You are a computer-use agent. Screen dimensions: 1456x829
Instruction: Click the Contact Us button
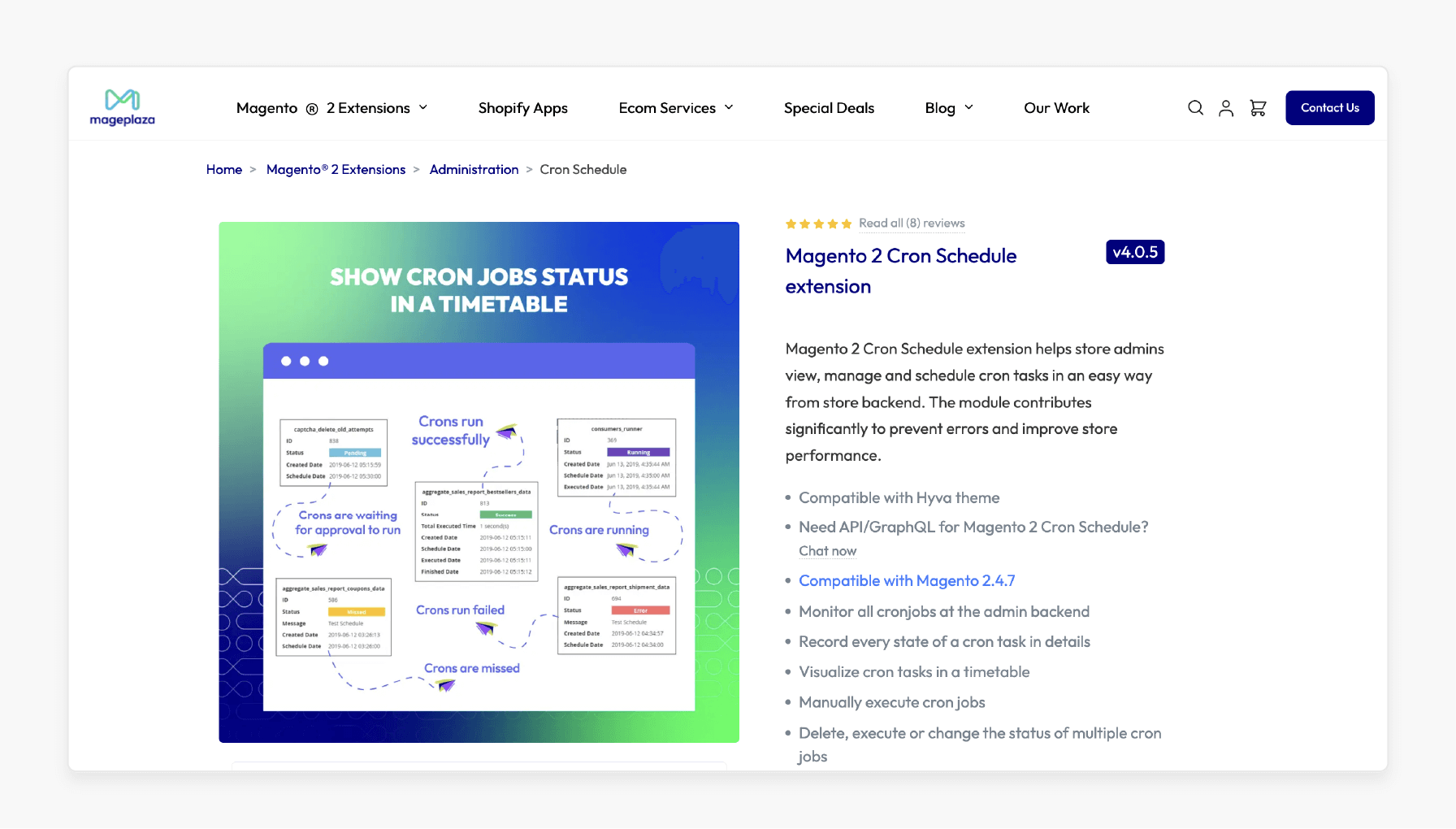[x=1329, y=107]
